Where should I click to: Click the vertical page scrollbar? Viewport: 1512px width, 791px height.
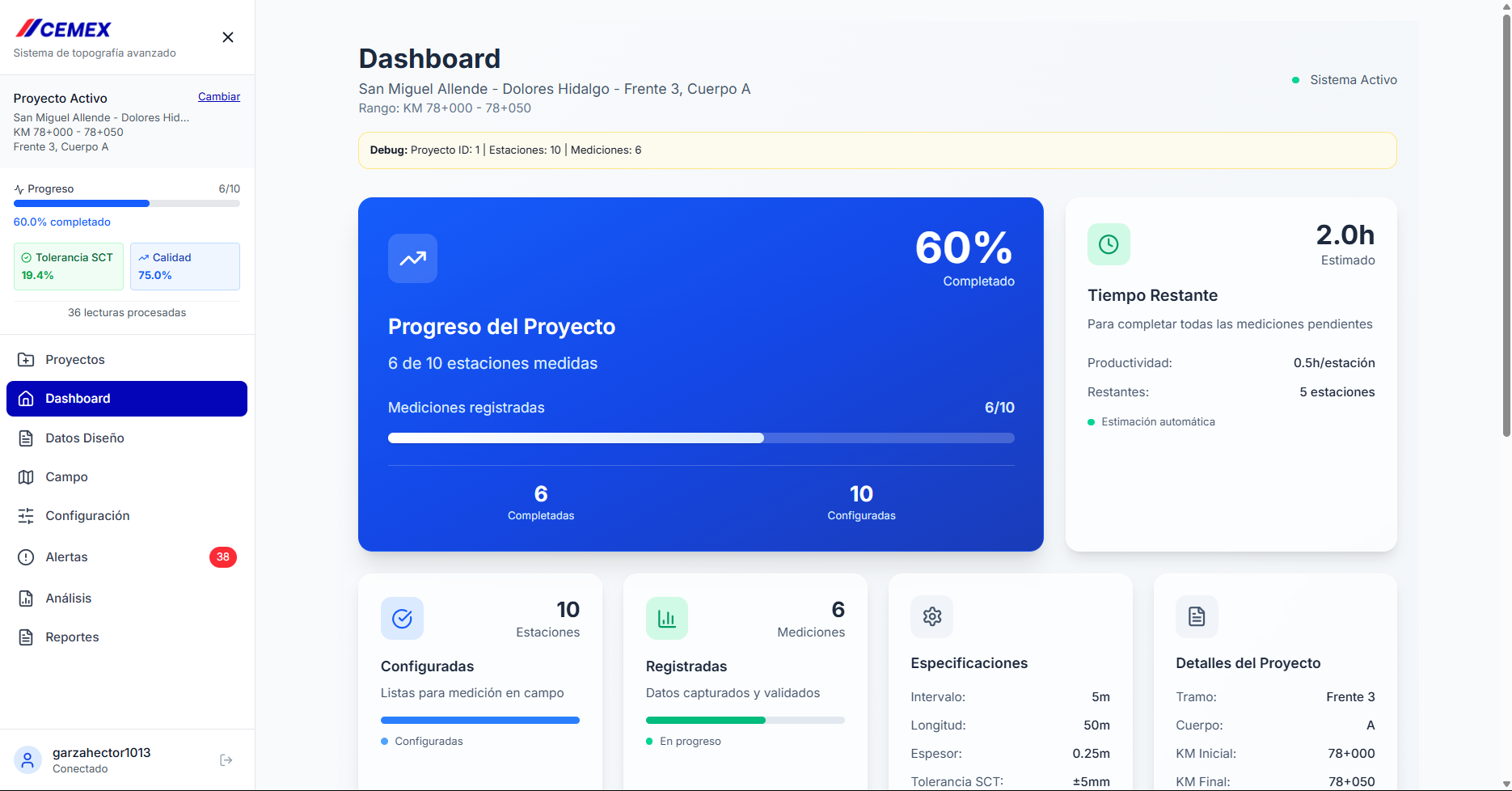1506,226
